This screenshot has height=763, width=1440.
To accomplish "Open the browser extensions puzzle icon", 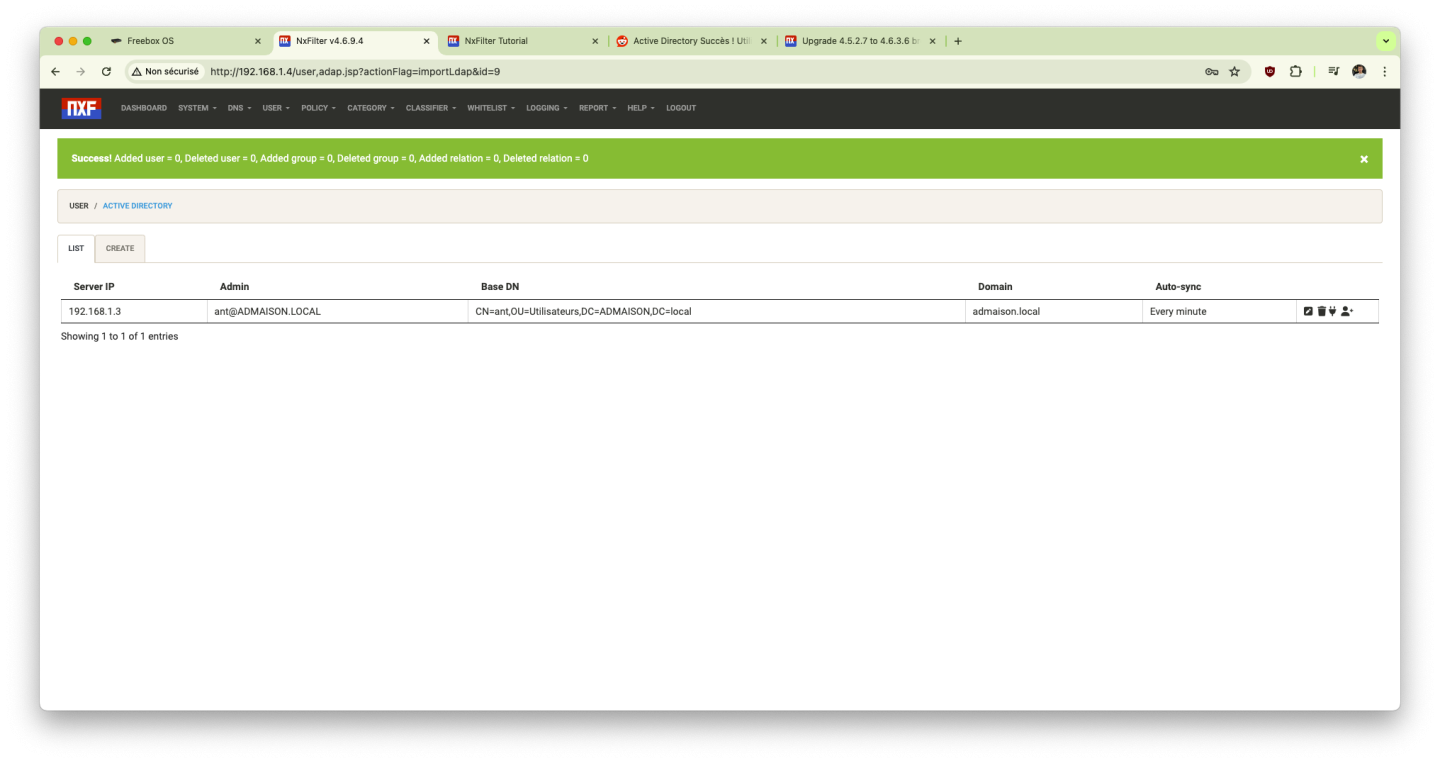I will click(x=1296, y=72).
